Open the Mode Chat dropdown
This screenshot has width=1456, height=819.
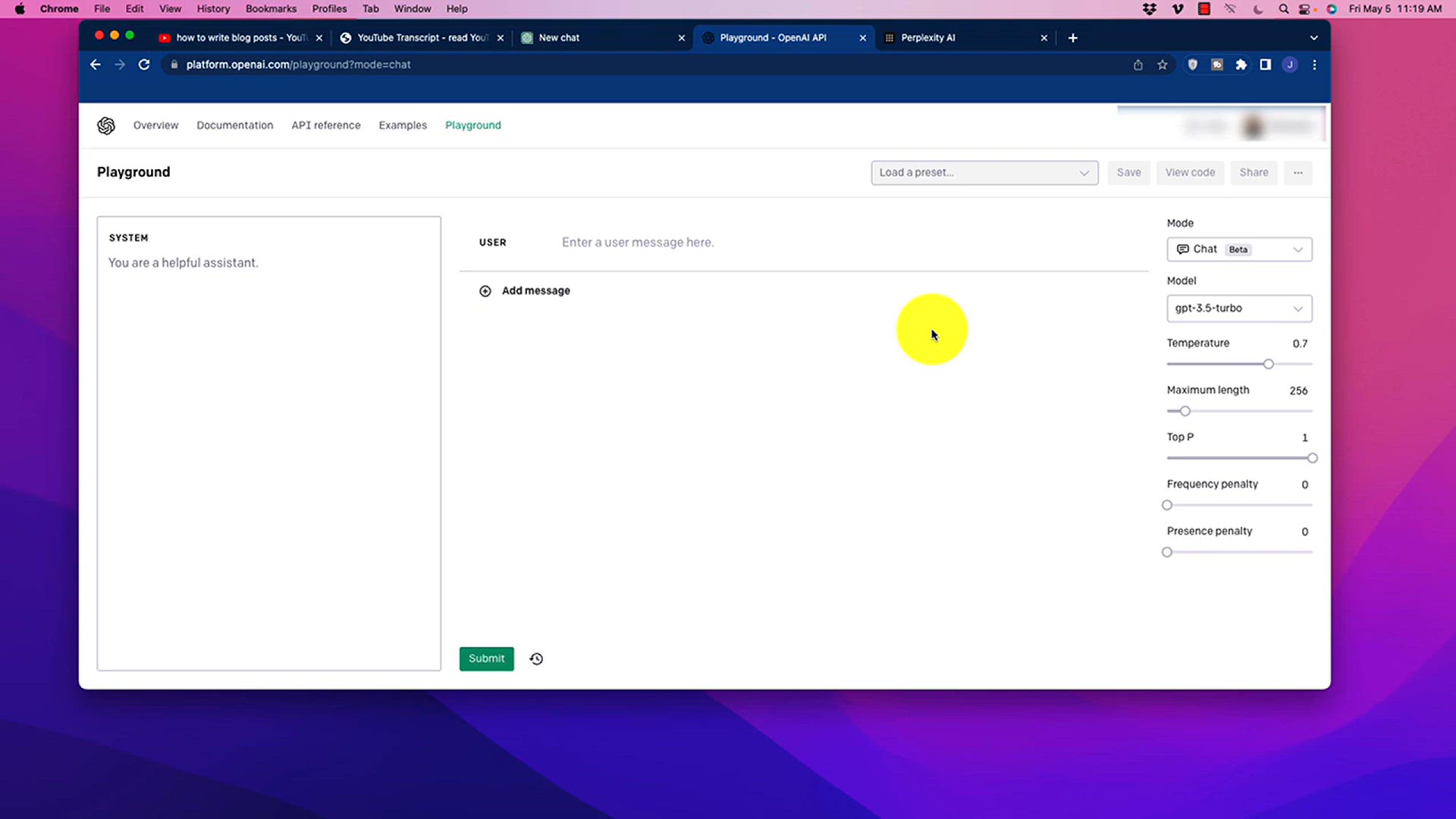[x=1238, y=249]
